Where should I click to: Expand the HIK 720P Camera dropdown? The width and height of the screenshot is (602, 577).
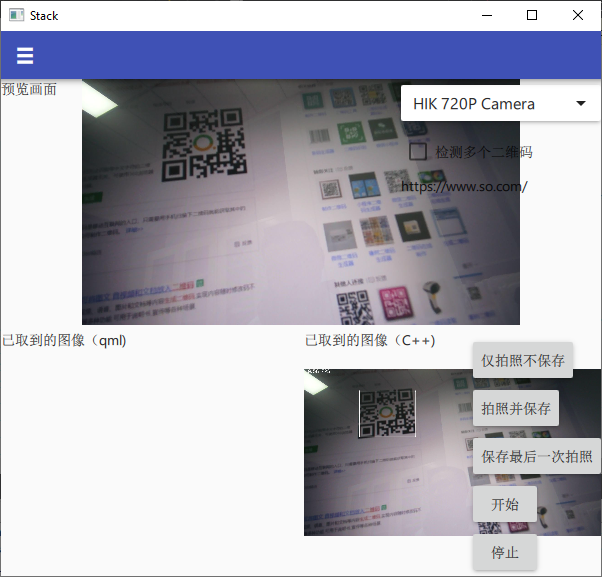(500, 104)
